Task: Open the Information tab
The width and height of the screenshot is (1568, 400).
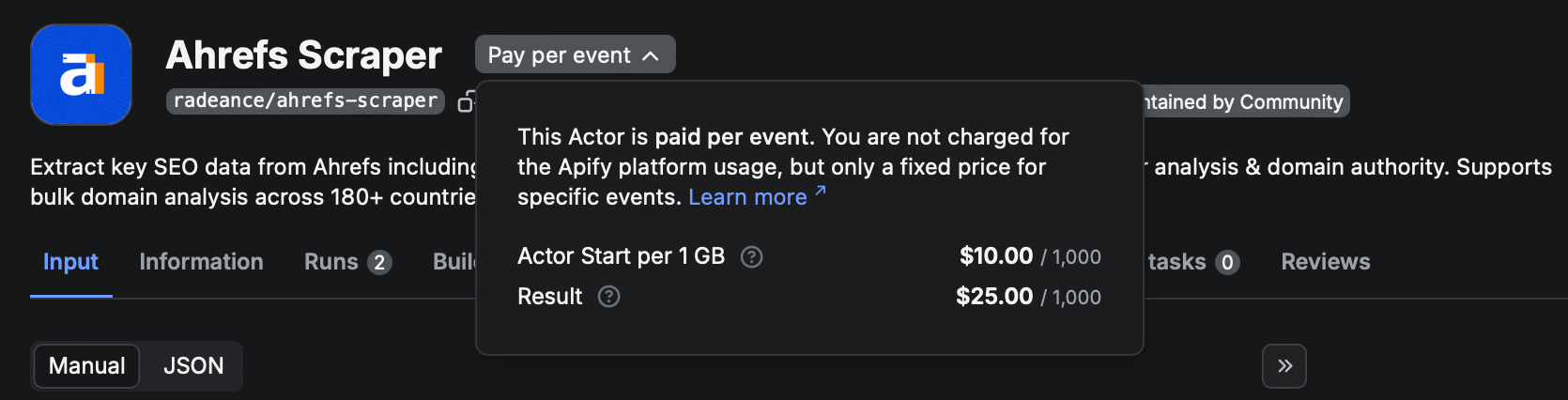Action: [201, 262]
